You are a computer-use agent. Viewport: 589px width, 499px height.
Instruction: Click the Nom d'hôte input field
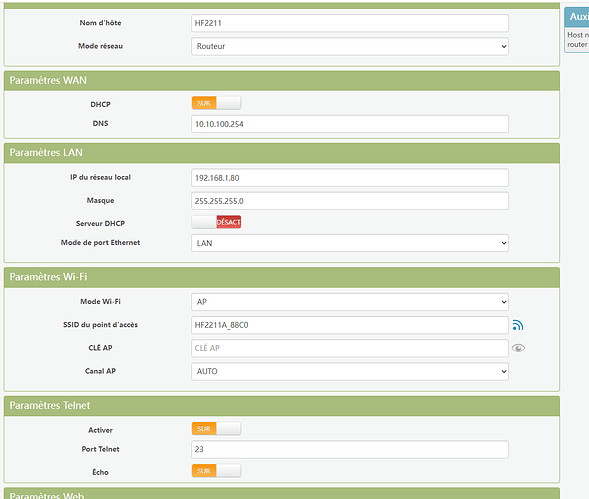(350, 23)
